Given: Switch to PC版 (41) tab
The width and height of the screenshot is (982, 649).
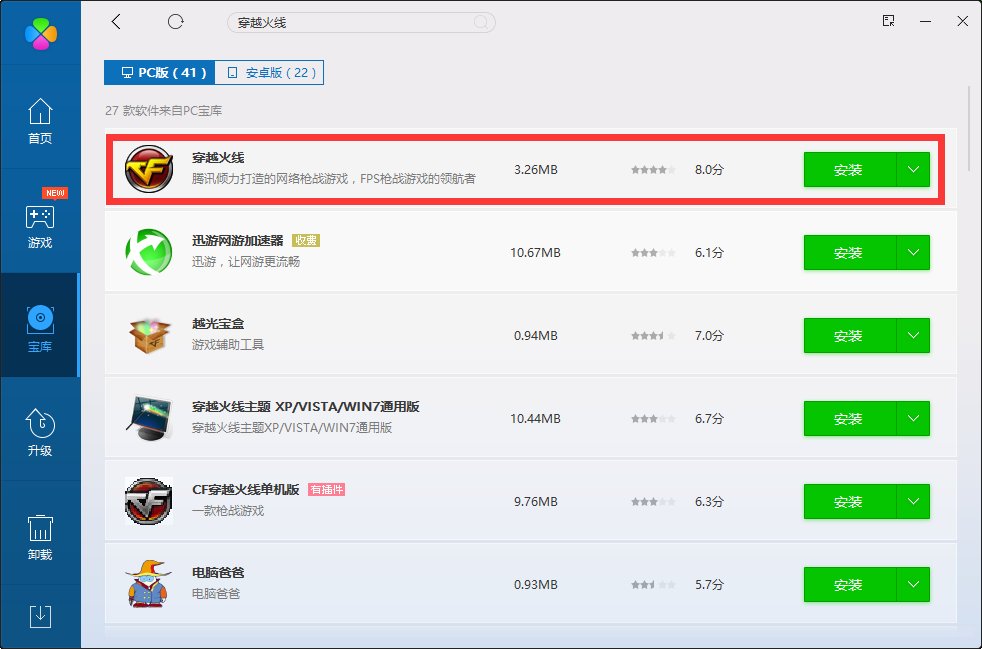Looking at the screenshot, I should pos(160,73).
